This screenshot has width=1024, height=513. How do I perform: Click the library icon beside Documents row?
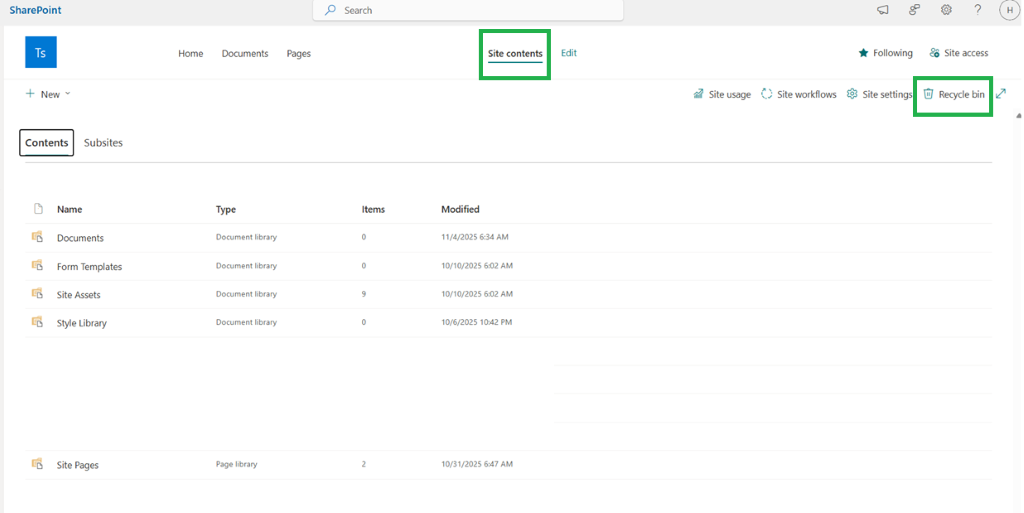pos(37,237)
